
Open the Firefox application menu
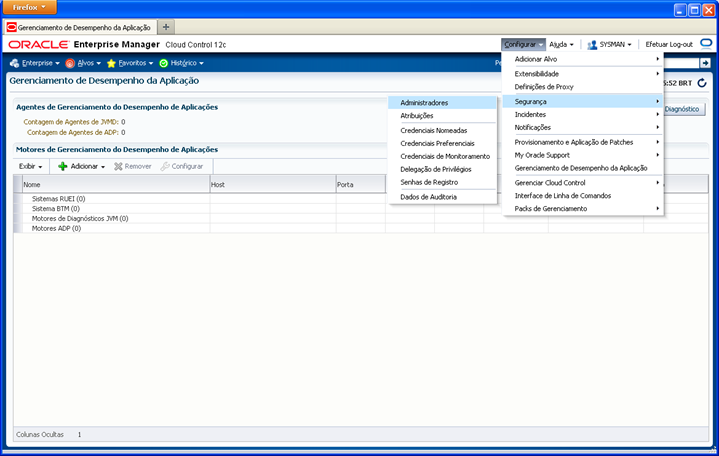[29, 7]
